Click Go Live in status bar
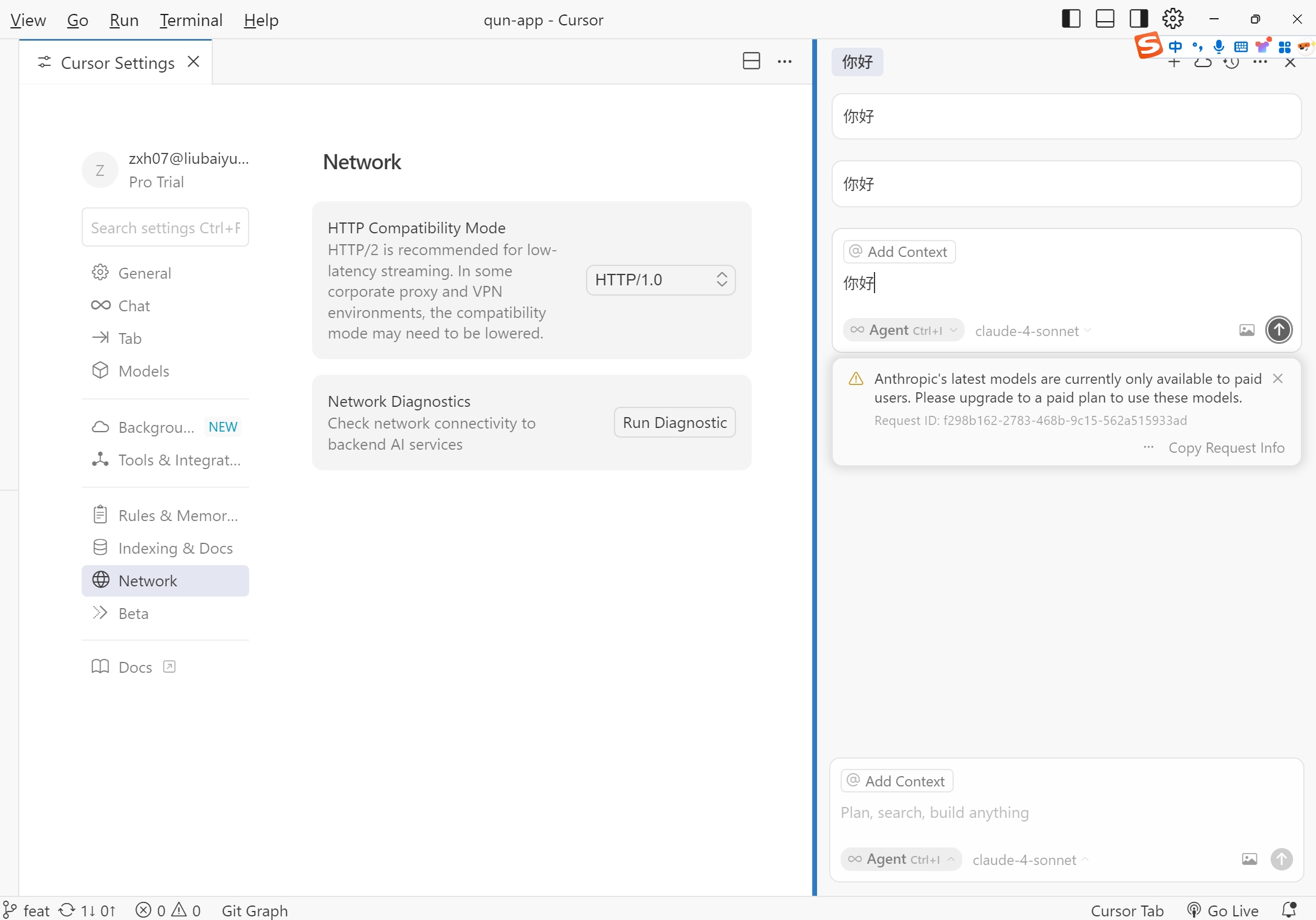 pyautogui.click(x=1223, y=910)
